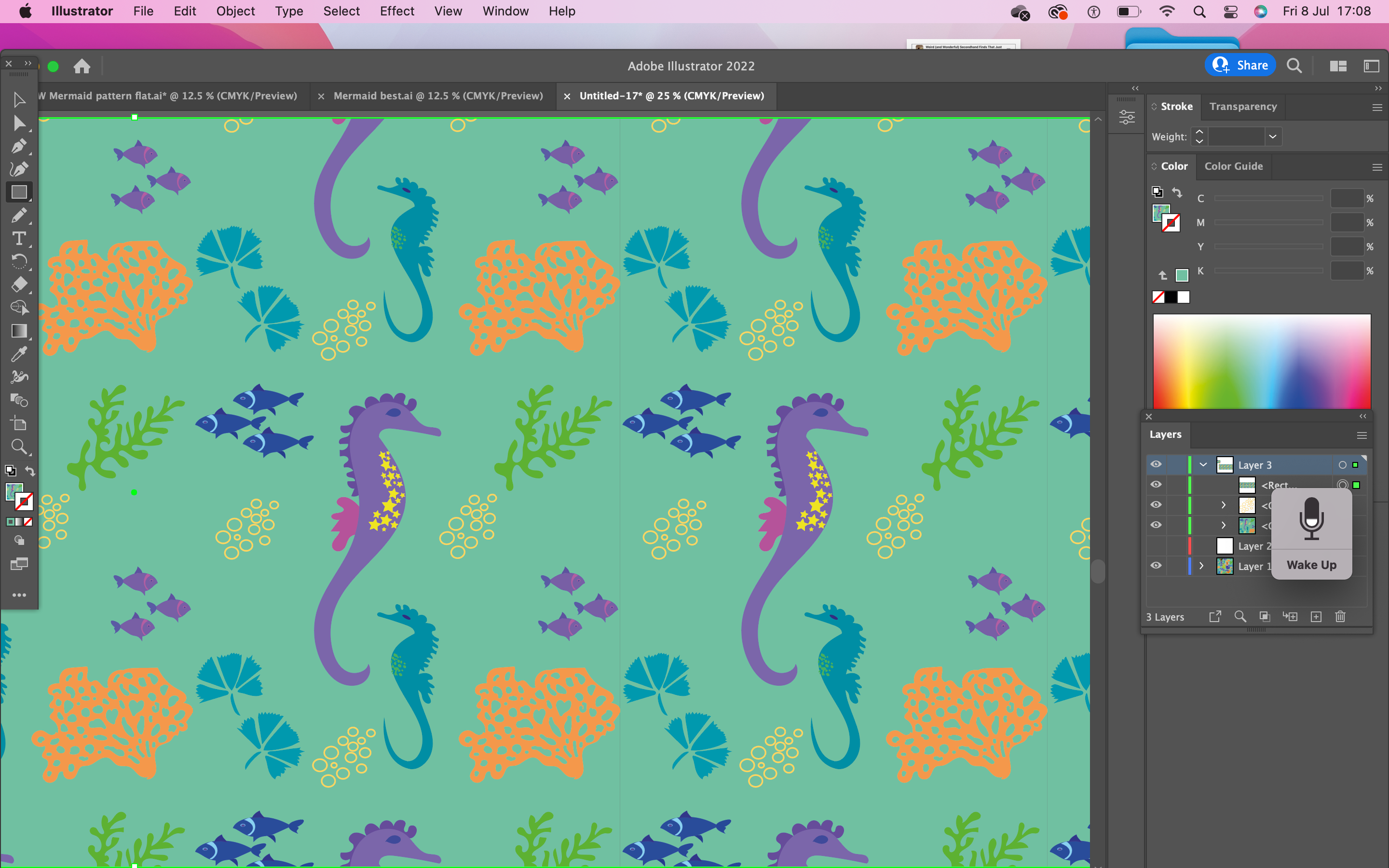
Task: Choose the white swatch in Color panel
Action: click(1184, 297)
